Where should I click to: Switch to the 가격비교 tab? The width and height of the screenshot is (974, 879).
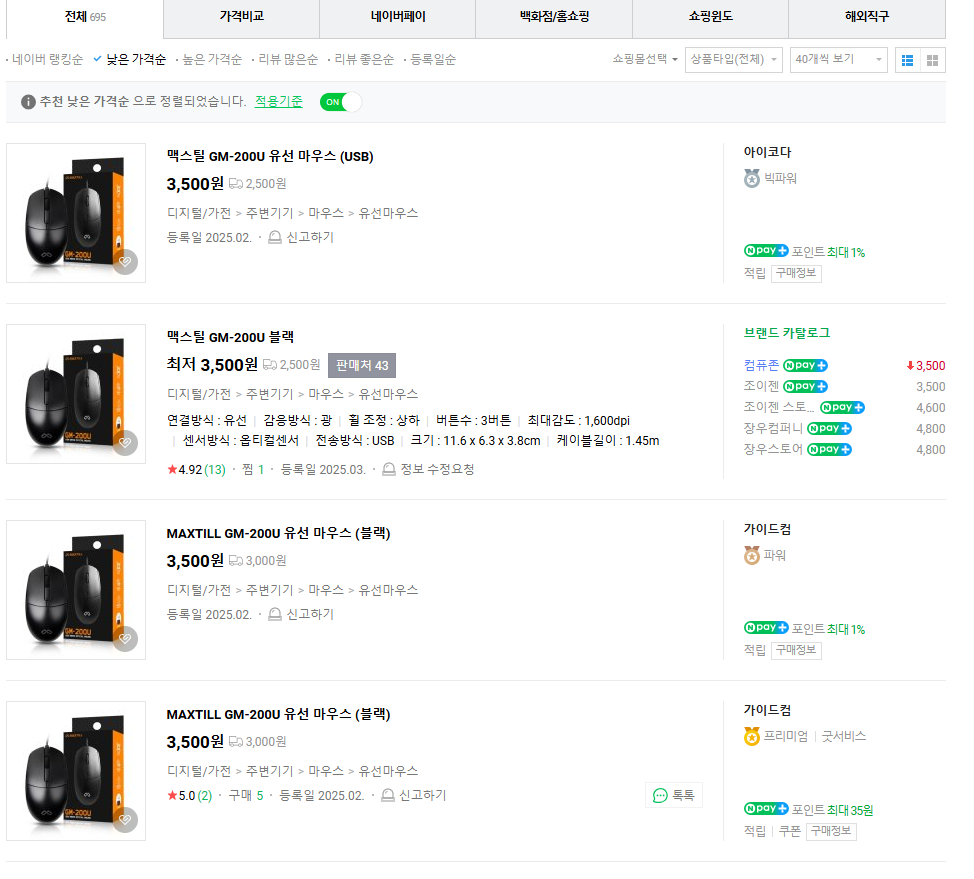(x=242, y=17)
